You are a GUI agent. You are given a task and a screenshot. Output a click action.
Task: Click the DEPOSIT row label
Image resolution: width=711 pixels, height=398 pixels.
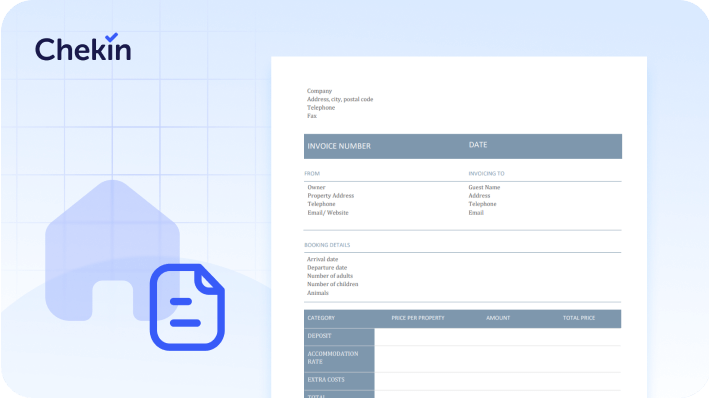[x=319, y=336]
